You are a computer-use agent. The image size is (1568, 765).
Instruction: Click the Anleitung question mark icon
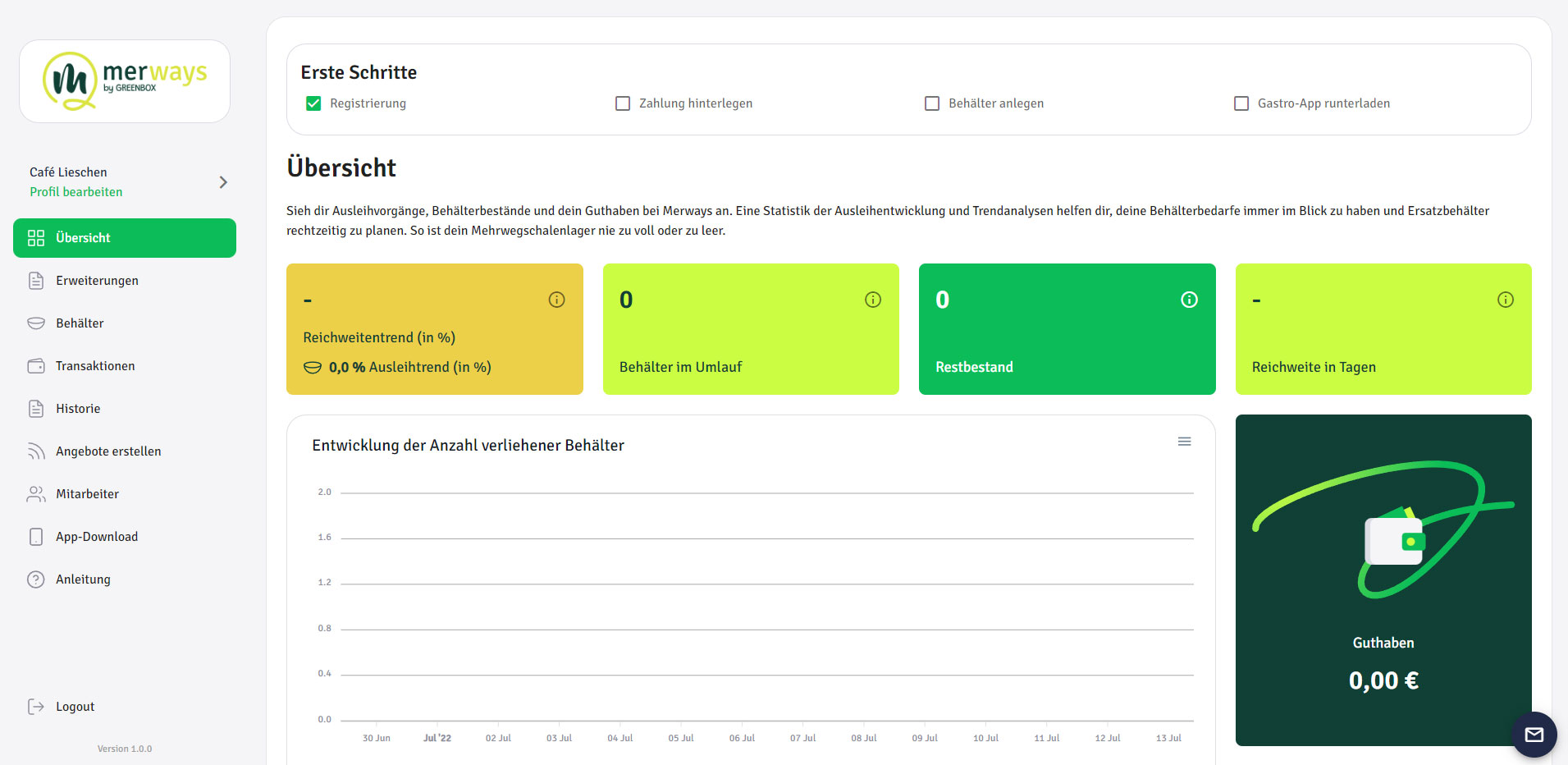coord(36,579)
